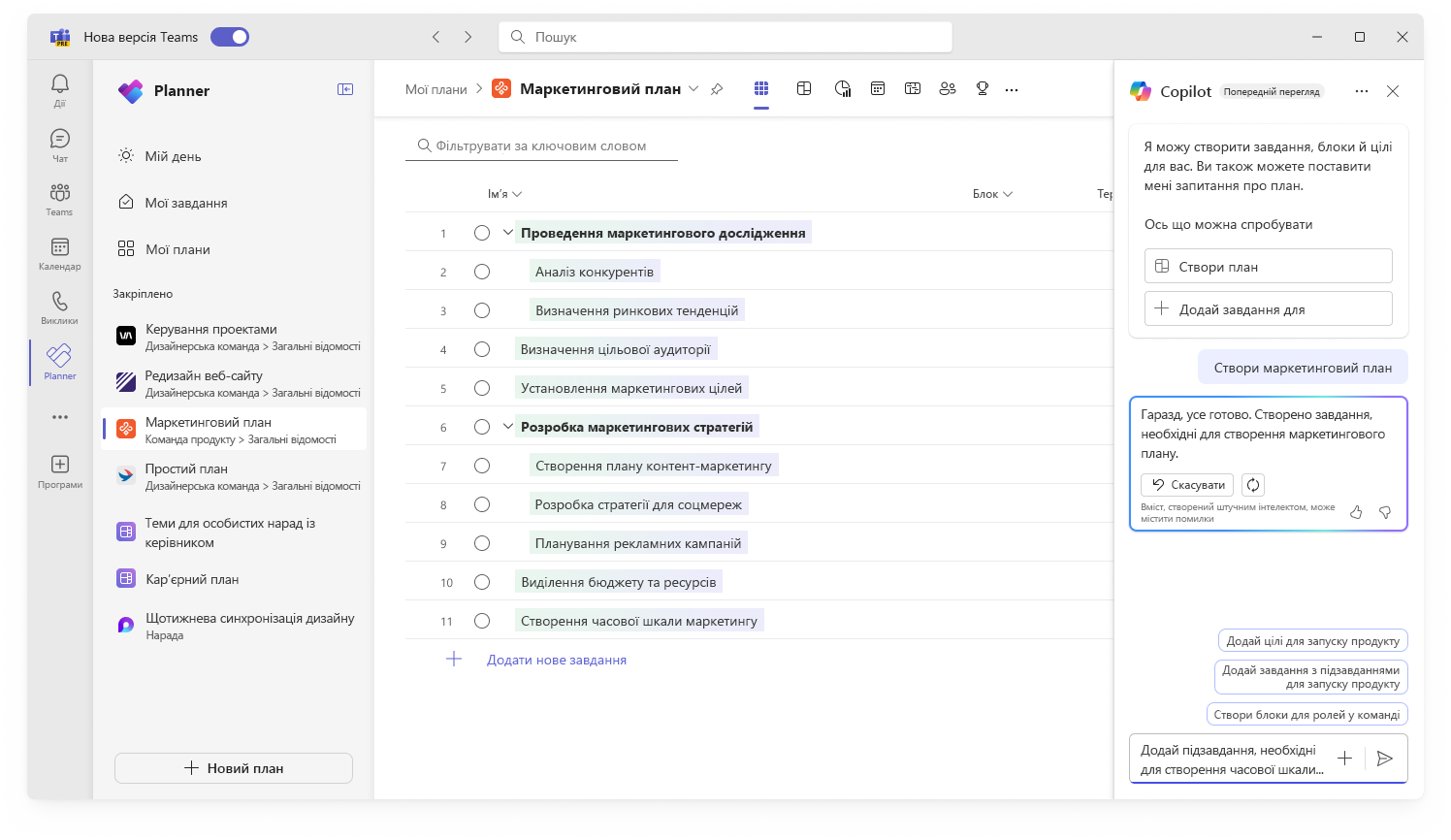Open the Goals trophy icon
This screenshot has width=1451, height=840.
point(983,88)
